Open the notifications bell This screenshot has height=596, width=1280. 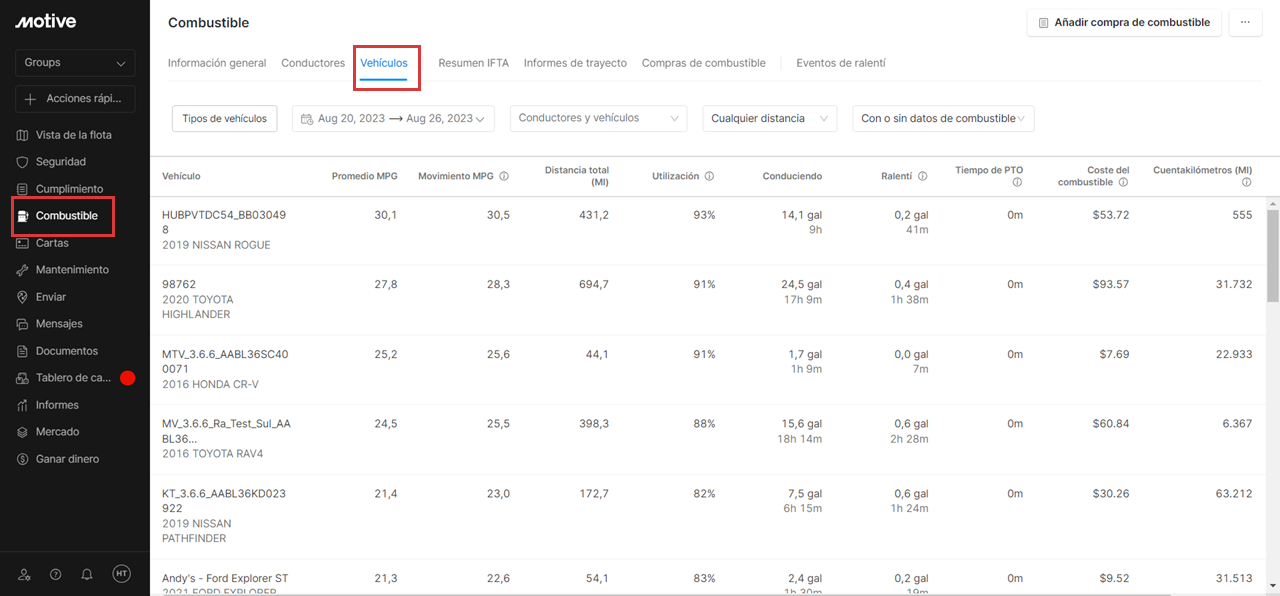click(x=87, y=574)
